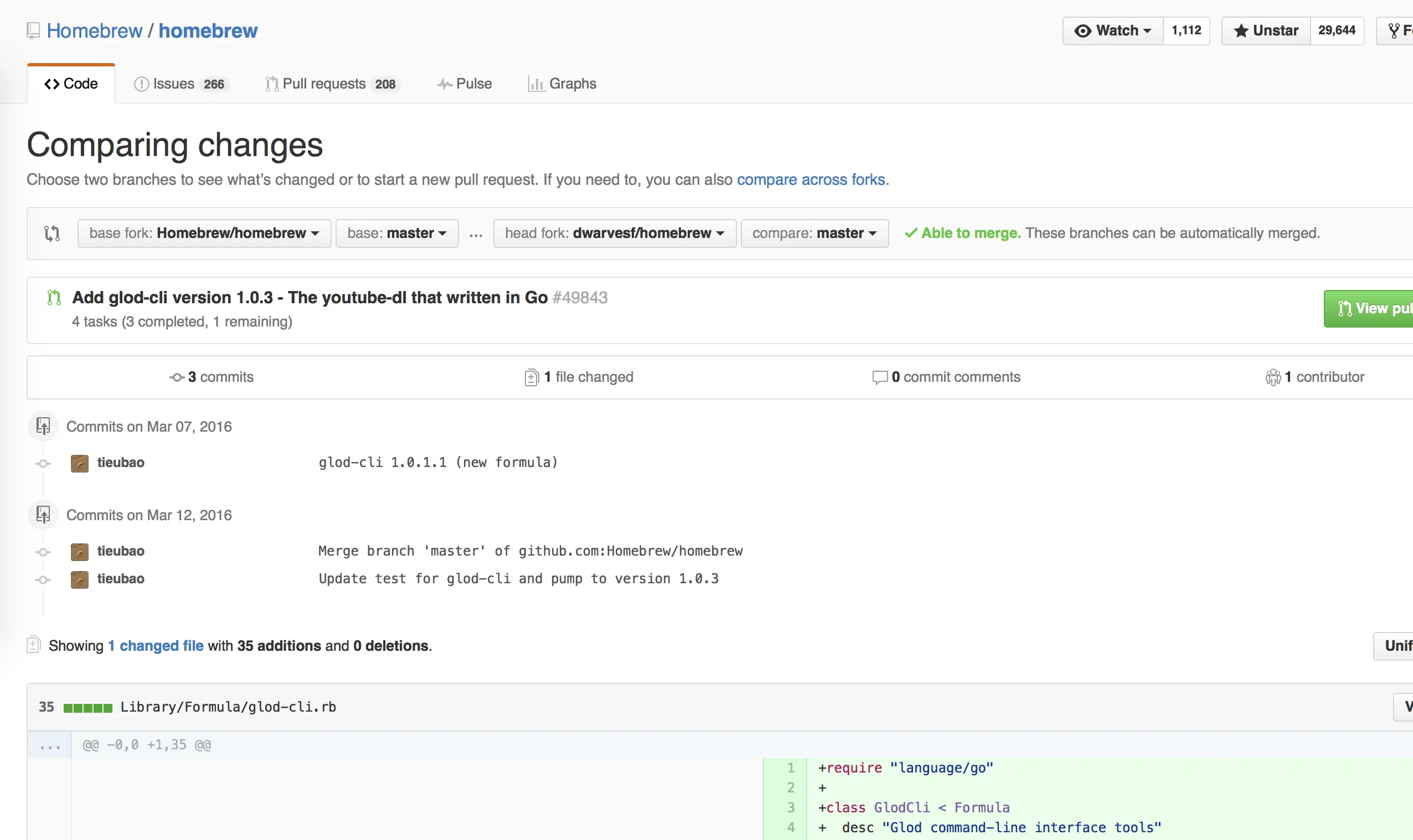Screen dimensions: 1413x840
Task: Open the base: master branch dropdown
Action: tap(397, 233)
